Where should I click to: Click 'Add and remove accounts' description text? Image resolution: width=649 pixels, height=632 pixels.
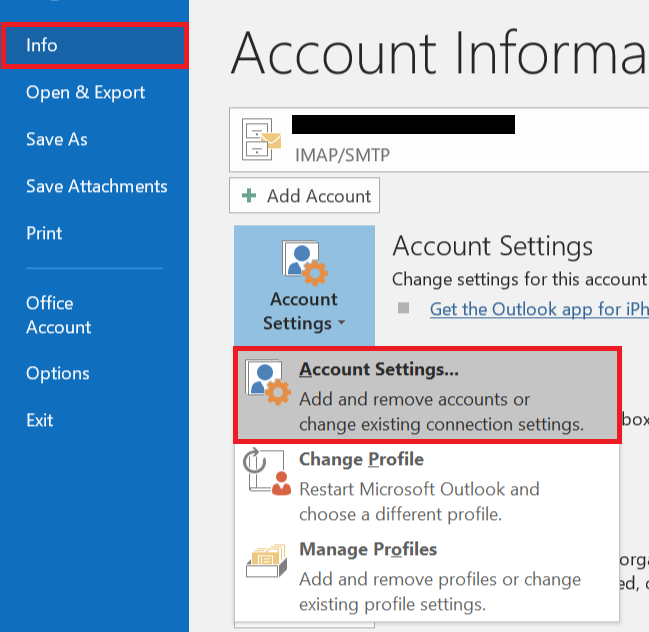tap(441, 412)
